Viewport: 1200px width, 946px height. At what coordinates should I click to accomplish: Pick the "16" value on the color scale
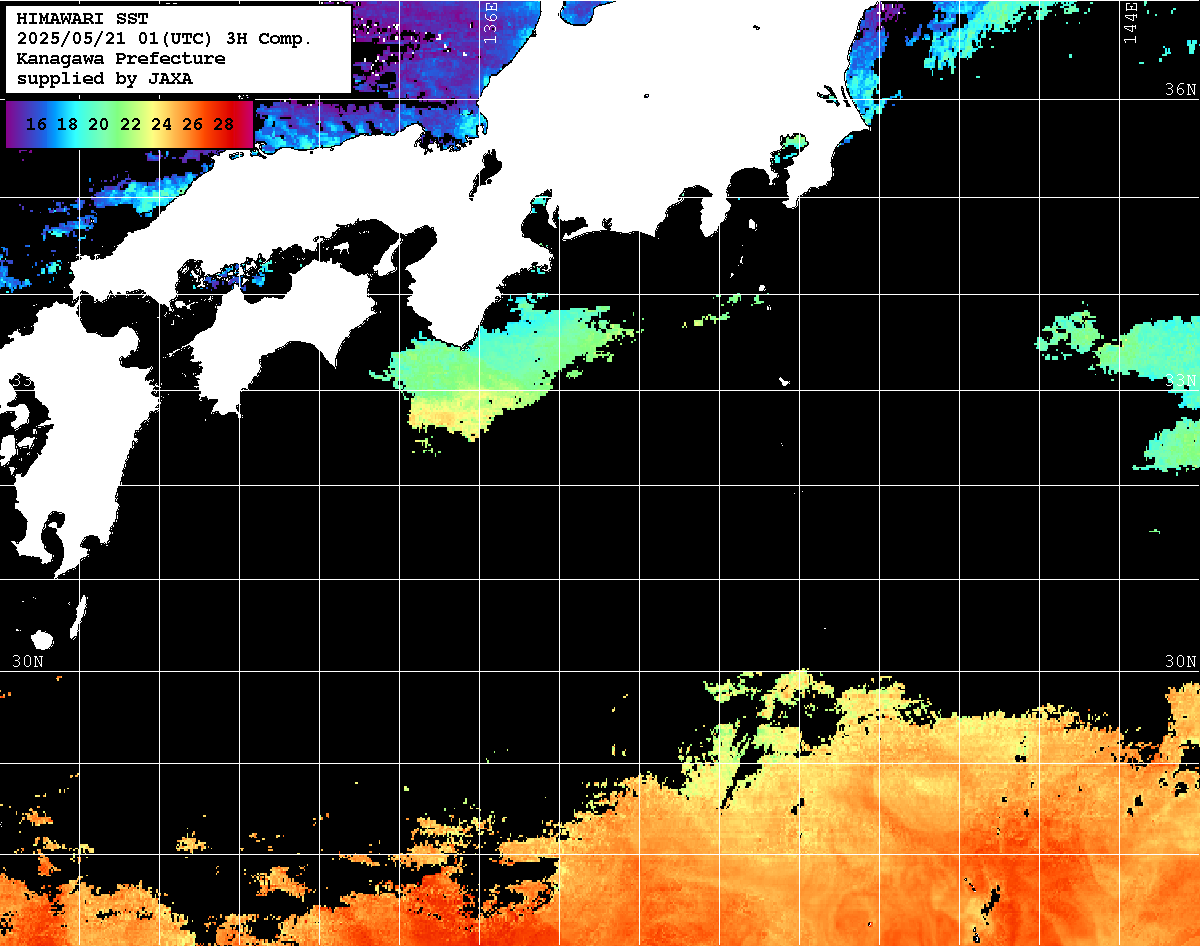click(x=36, y=125)
